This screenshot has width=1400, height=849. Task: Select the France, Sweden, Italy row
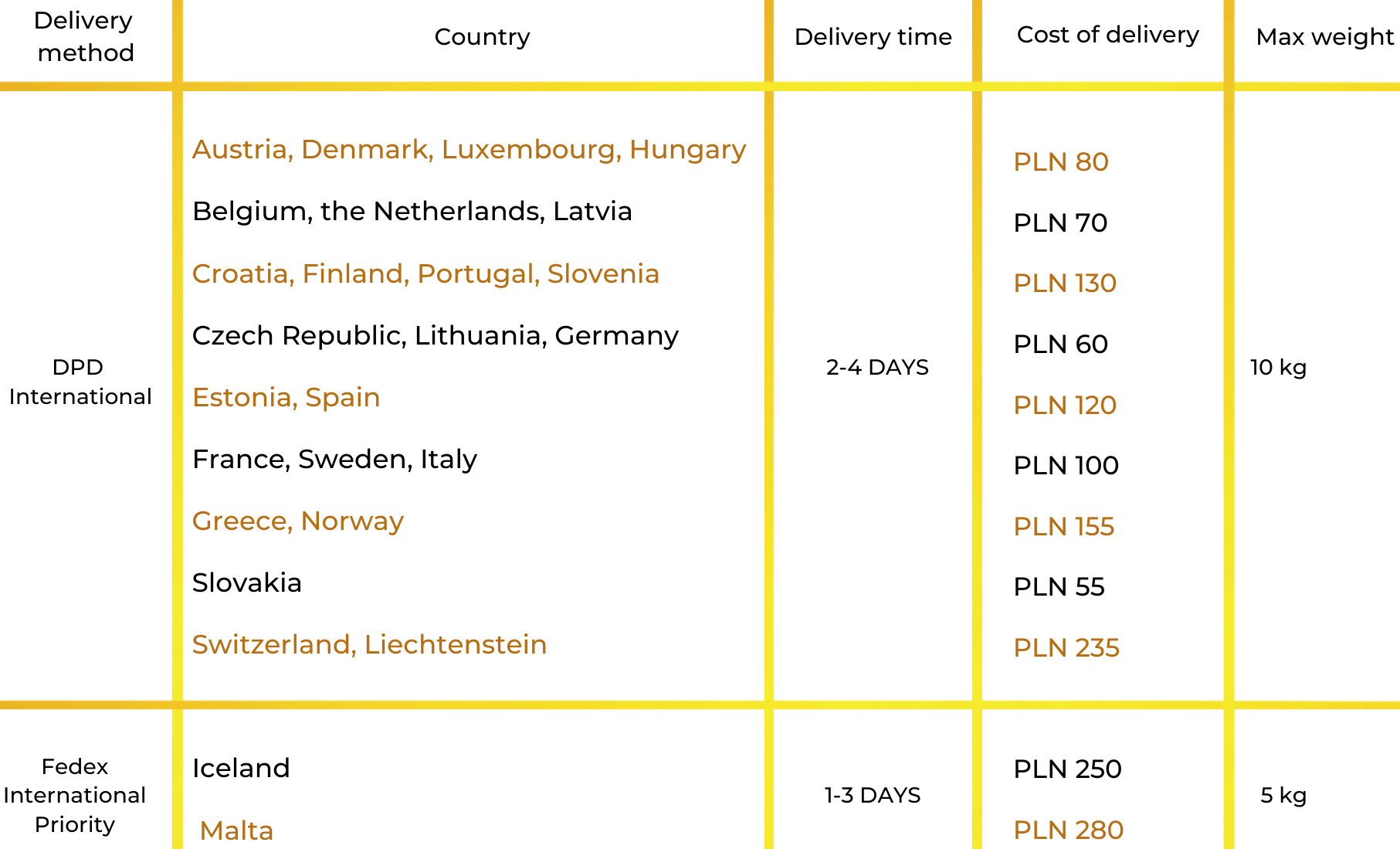(x=334, y=459)
